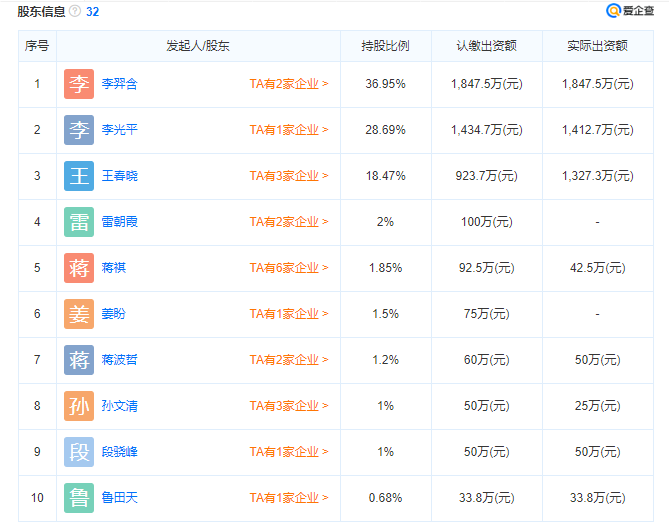The height and width of the screenshot is (522, 669).
Task: Expand TA有1家企业 for 鲁田天
Action: tap(289, 498)
